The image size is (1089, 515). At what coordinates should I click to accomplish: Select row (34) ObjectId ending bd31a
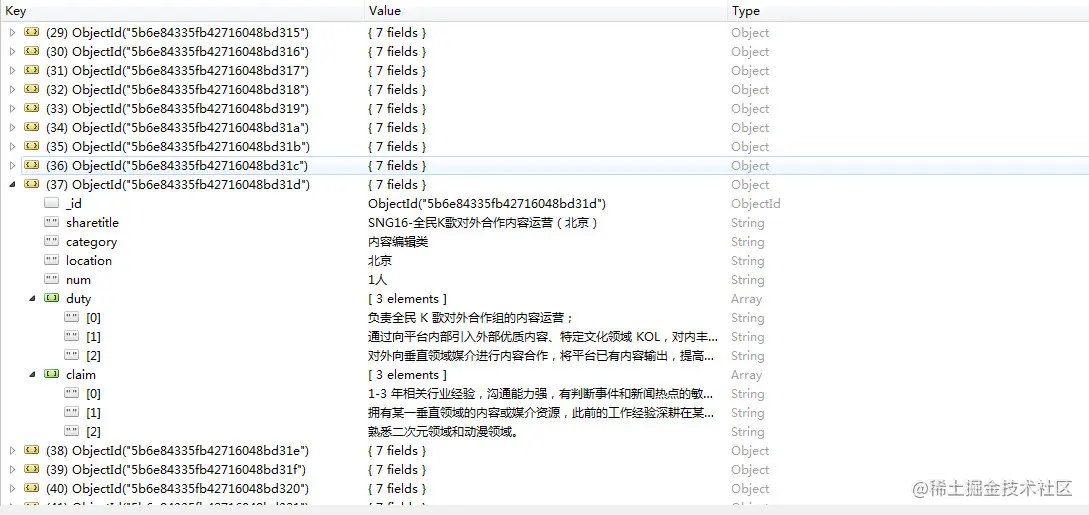coord(177,128)
